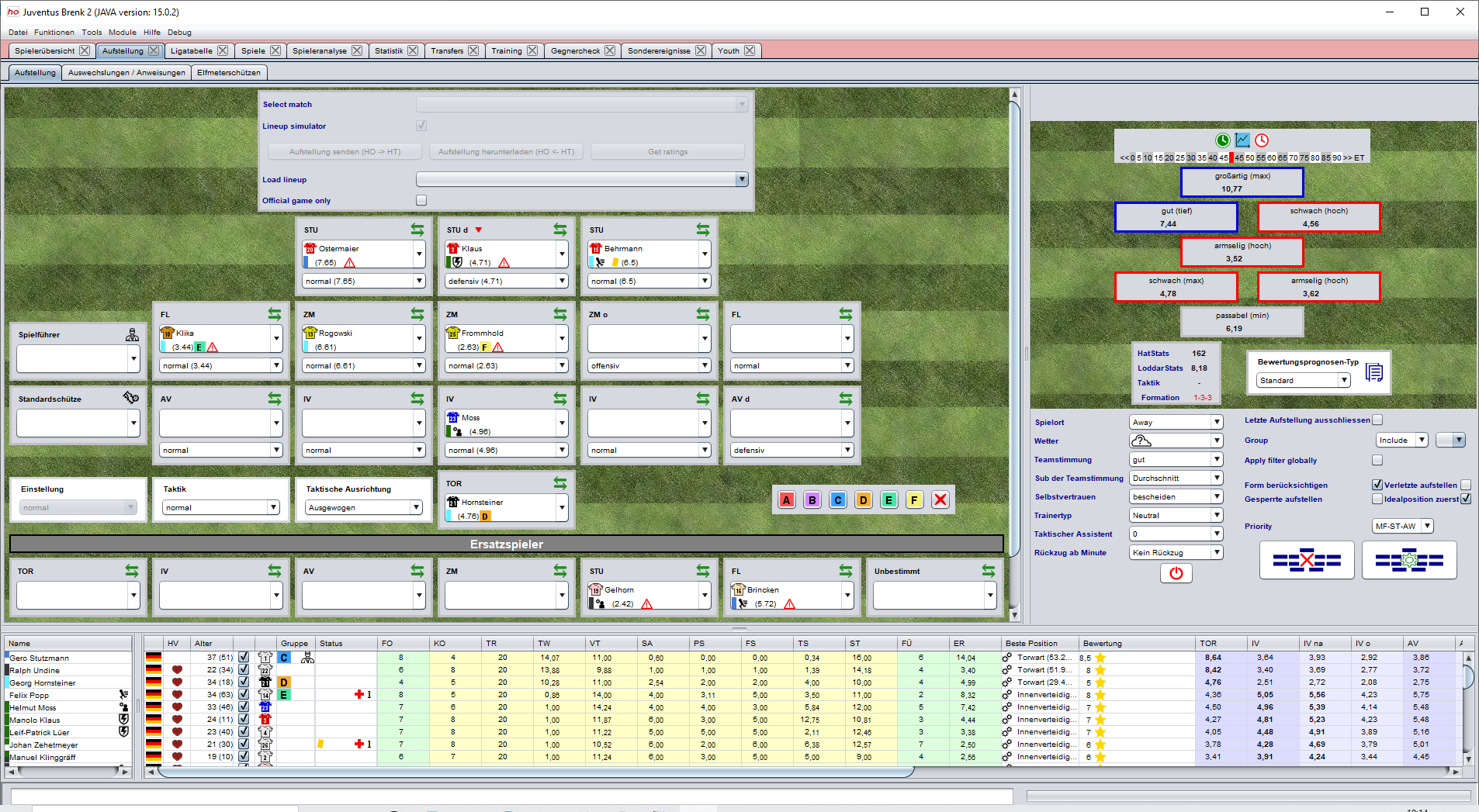Select the red group A icon
The width and height of the screenshot is (1479, 812).
click(x=787, y=500)
